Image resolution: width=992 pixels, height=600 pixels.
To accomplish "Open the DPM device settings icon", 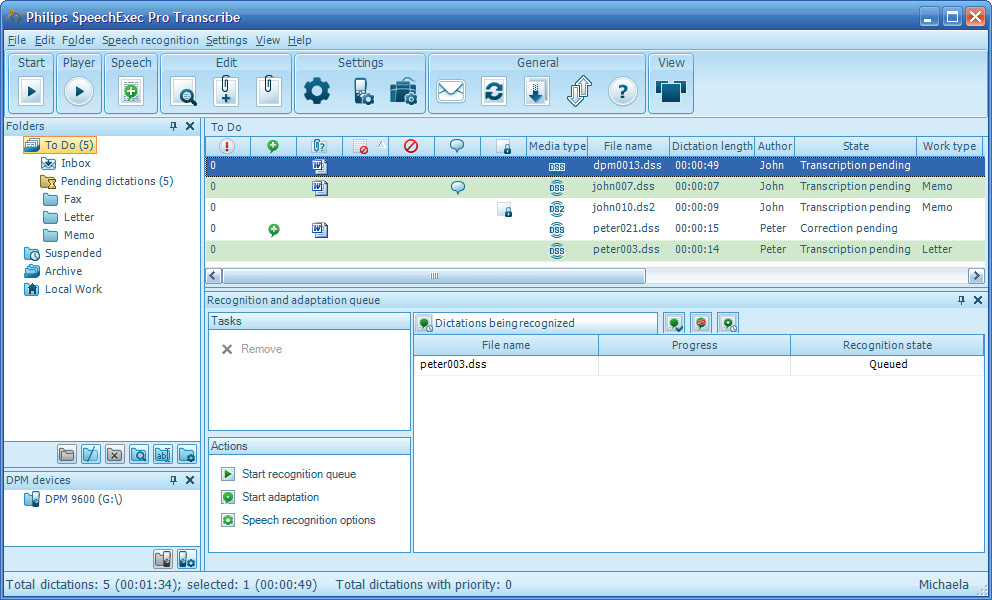I will pyautogui.click(x=363, y=91).
